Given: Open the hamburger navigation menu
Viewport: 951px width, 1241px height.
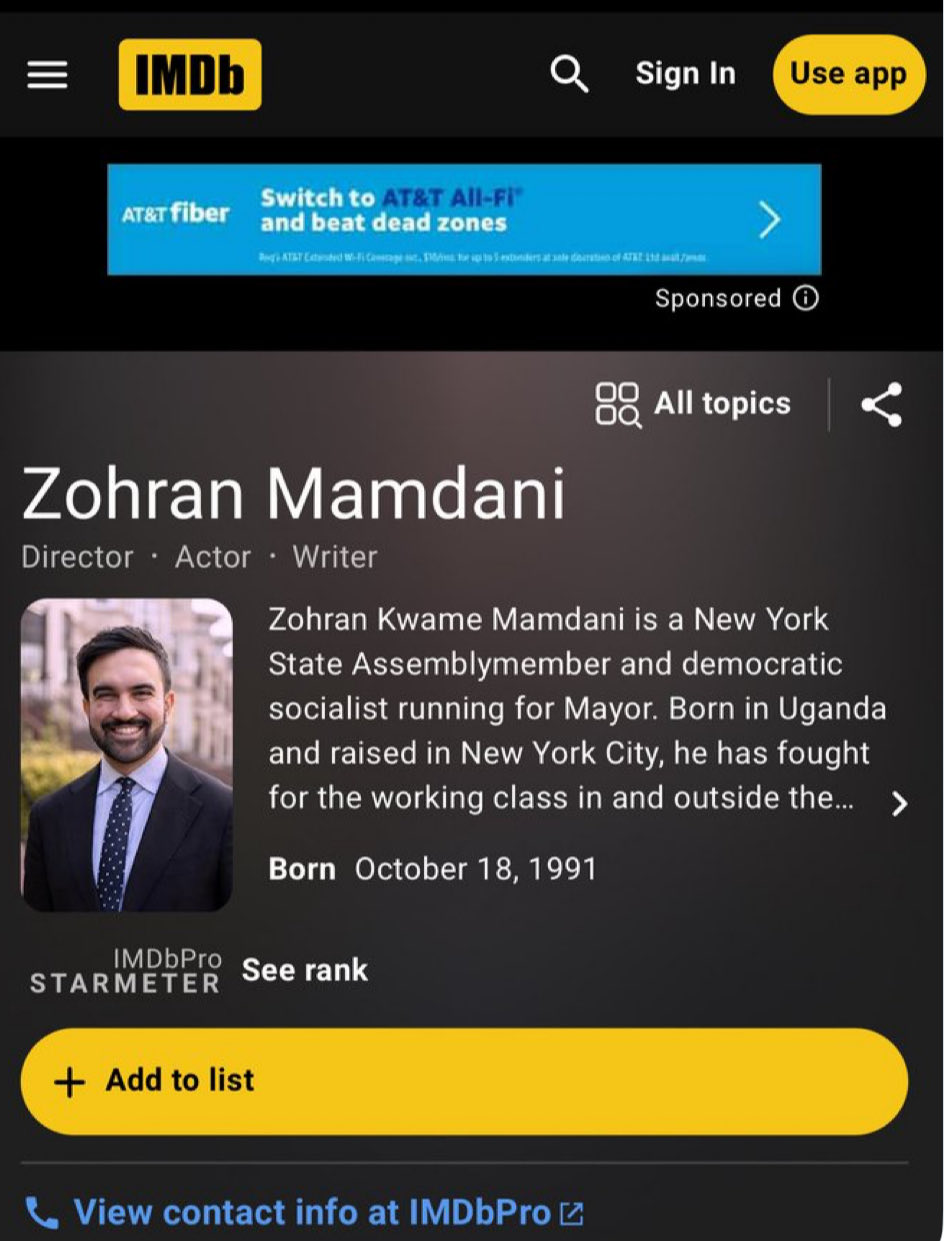Looking at the screenshot, I should (x=47, y=75).
